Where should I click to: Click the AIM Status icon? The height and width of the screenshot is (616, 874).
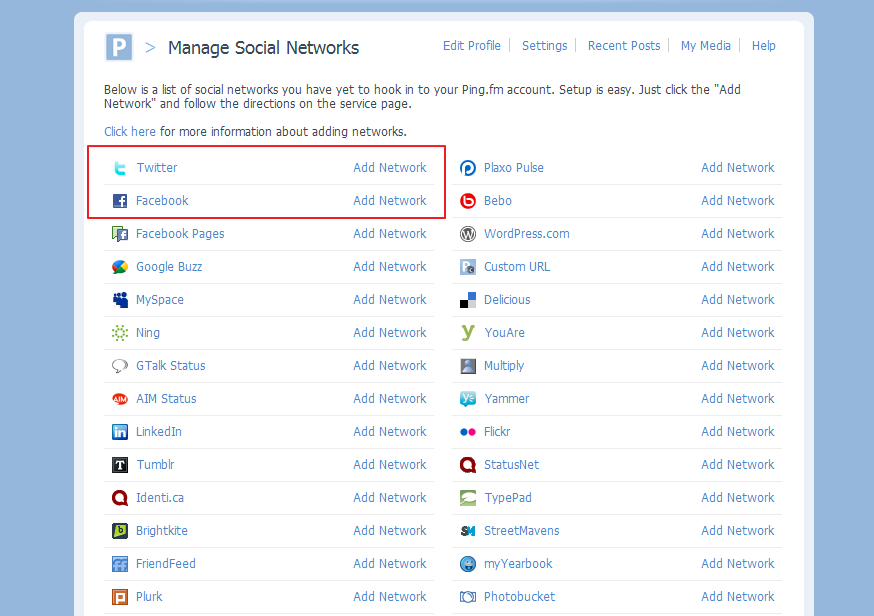pyautogui.click(x=120, y=399)
